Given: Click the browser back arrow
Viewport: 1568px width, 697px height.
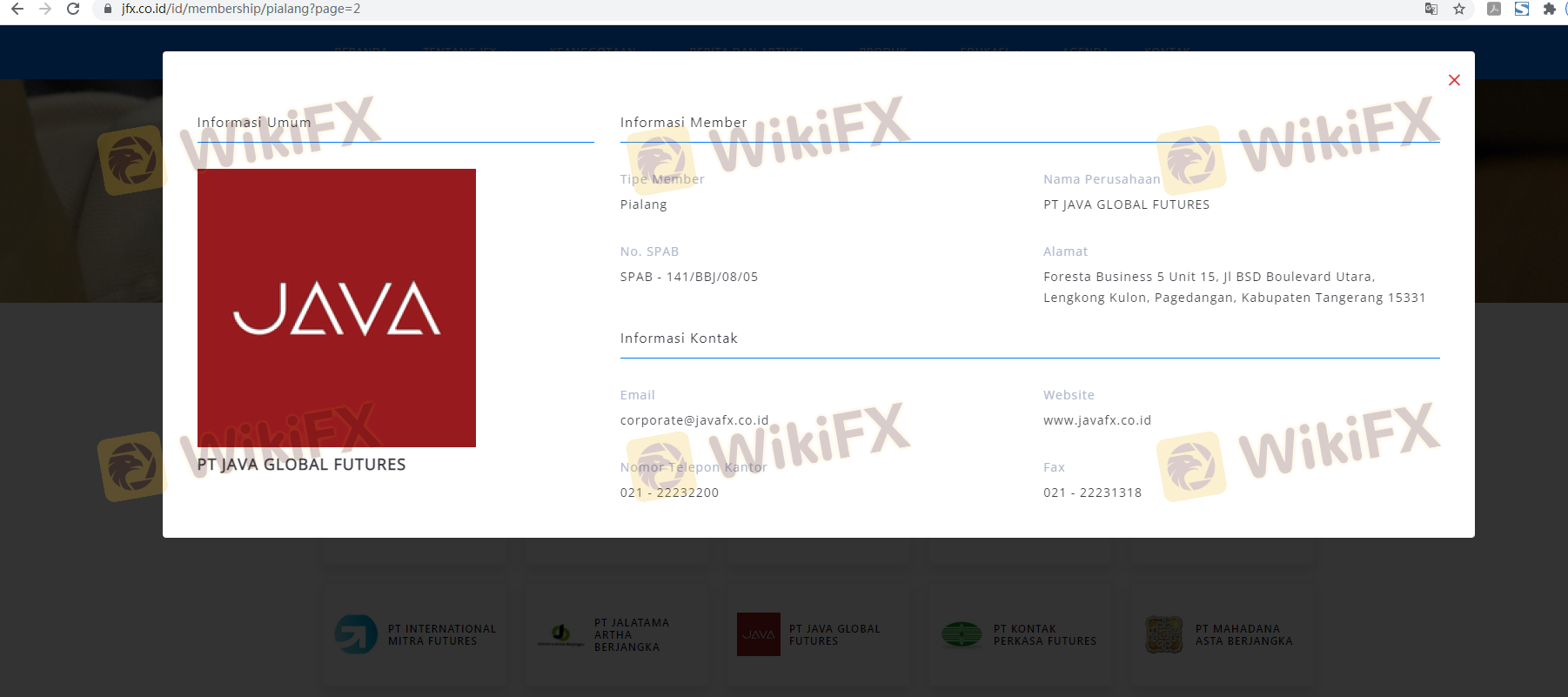Looking at the screenshot, I should [x=17, y=9].
